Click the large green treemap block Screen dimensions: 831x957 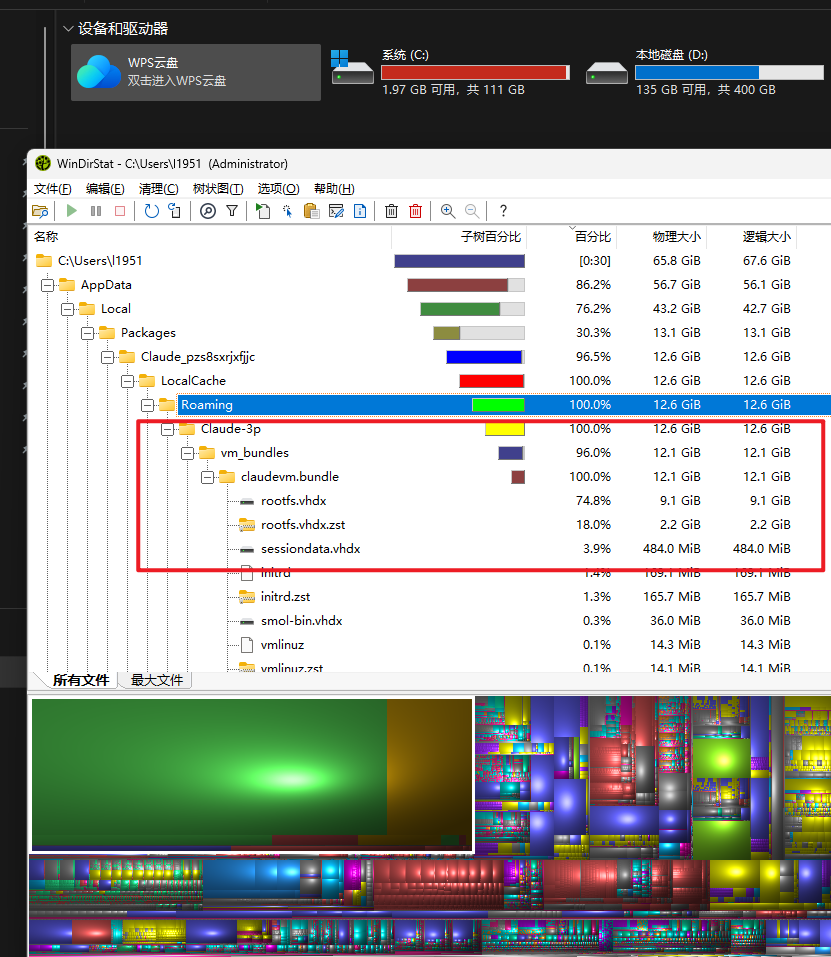(209, 767)
